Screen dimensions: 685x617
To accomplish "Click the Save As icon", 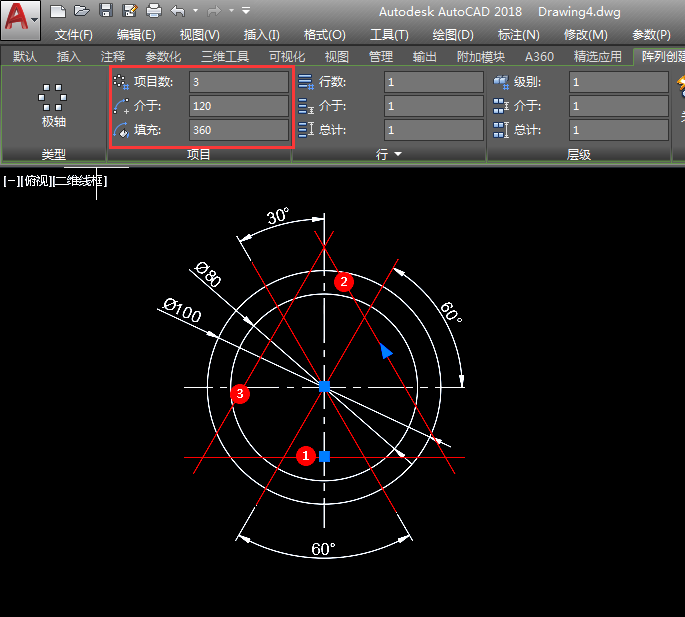I will (x=130, y=11).
